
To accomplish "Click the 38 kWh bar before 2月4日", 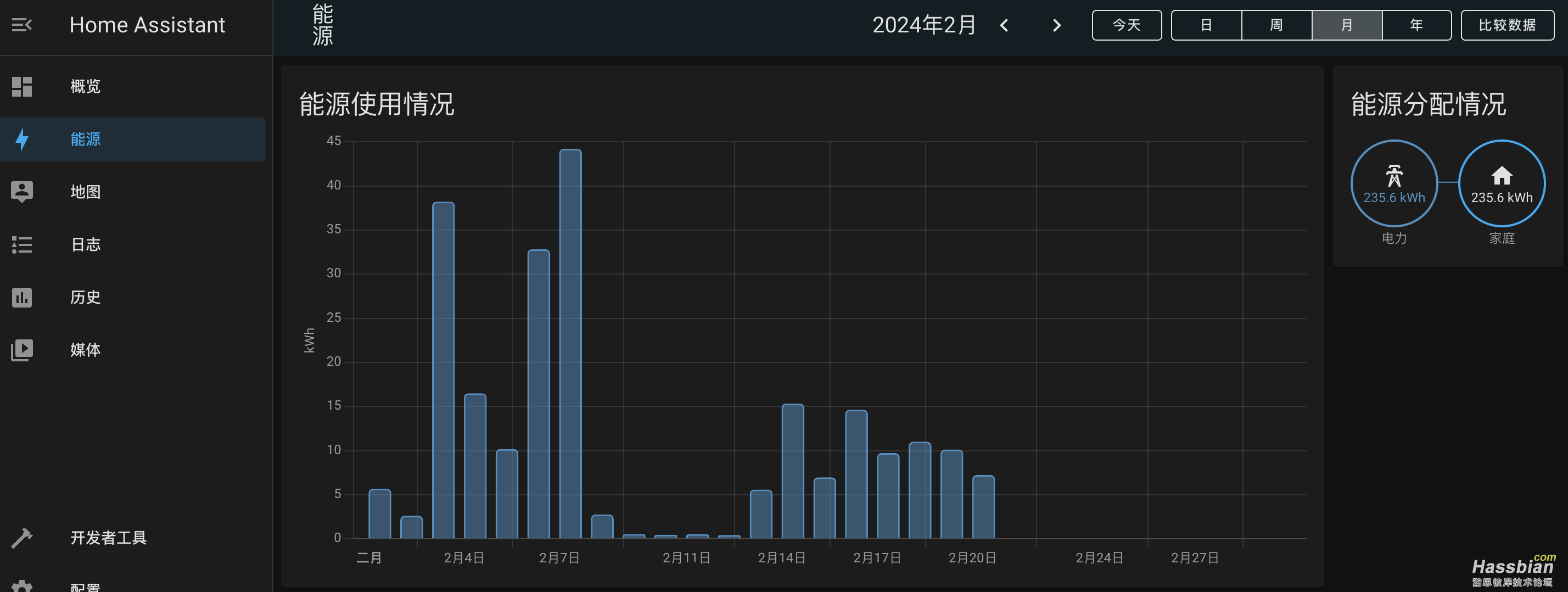I will coord(443,370).
